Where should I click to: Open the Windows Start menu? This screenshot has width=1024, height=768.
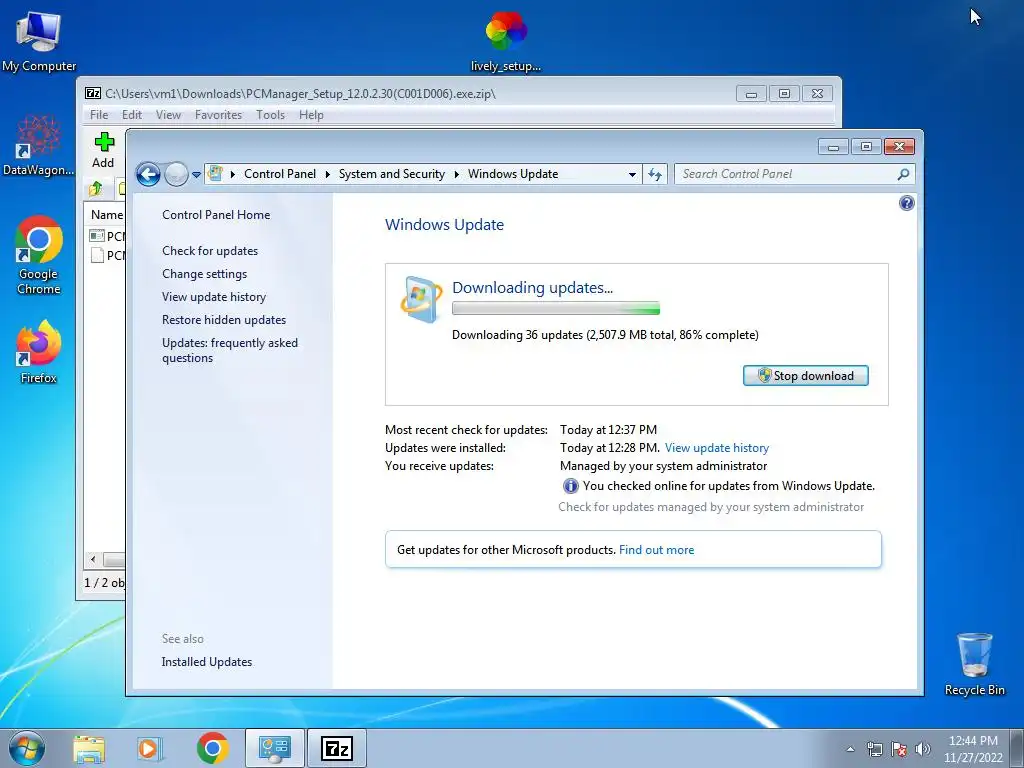pyautogui.click(x=27, y=748)
